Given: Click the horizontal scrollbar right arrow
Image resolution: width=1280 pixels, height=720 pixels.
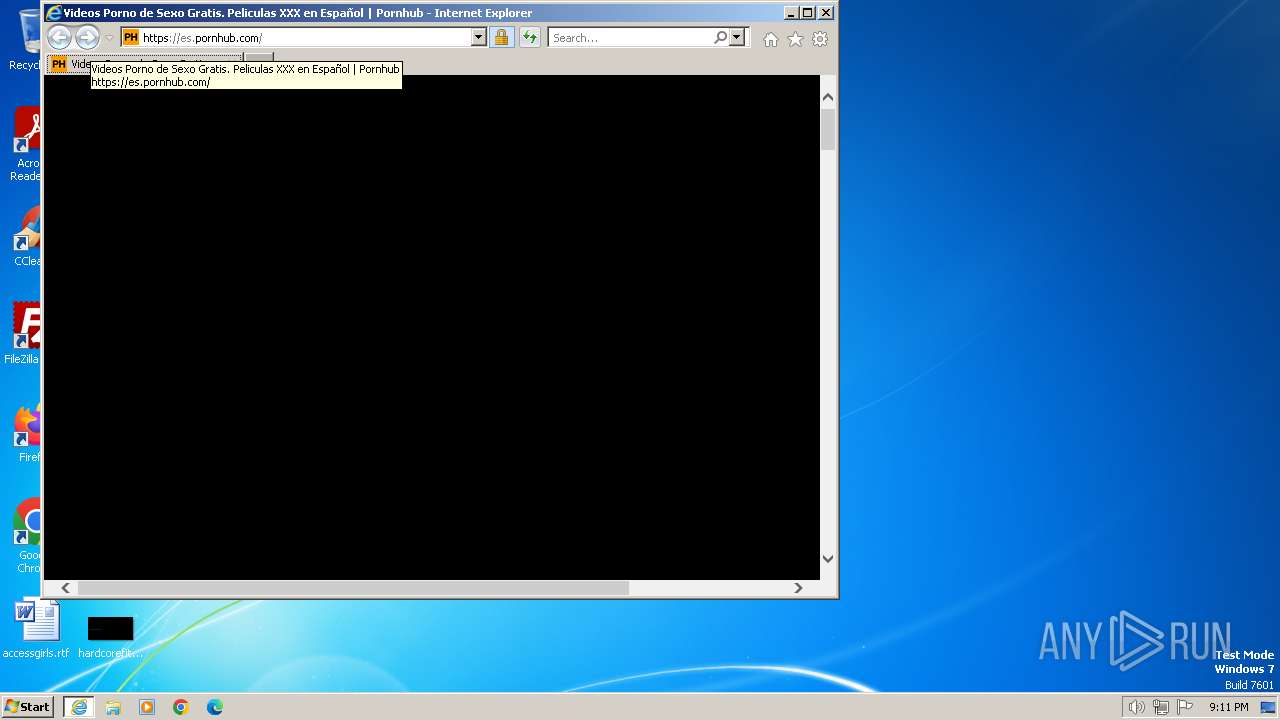Looking at the screenshot, I should (x=798, y=588).
